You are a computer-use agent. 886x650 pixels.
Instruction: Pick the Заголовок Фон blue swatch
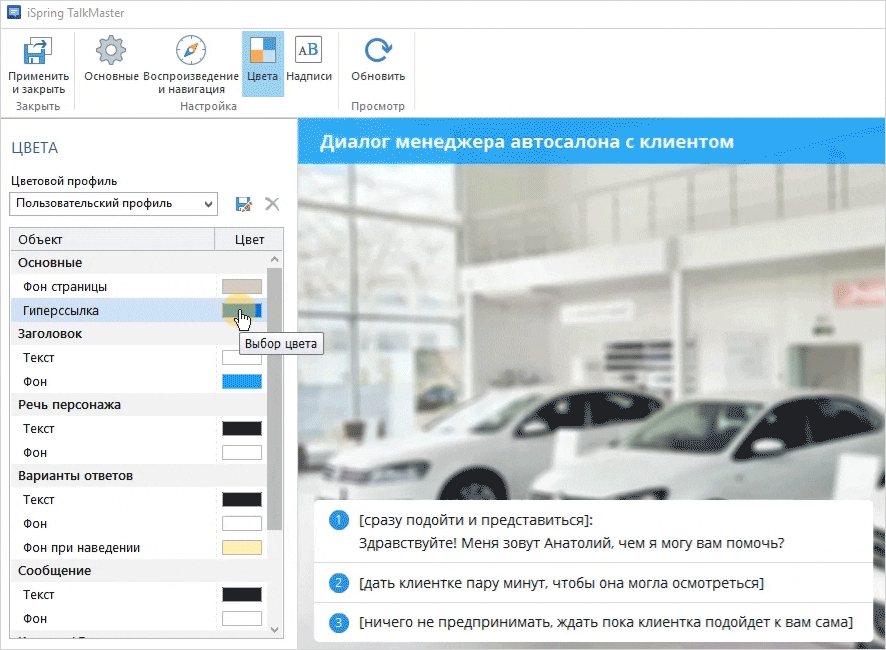coord(242,382)
